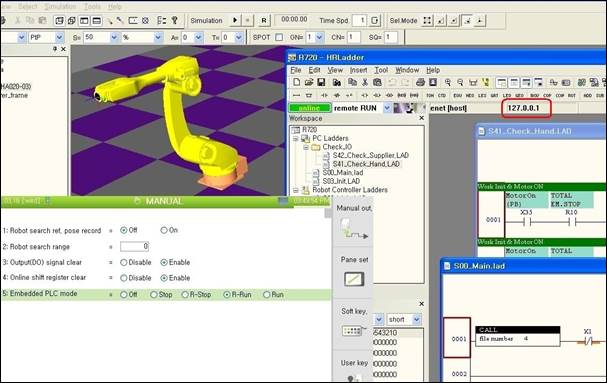Image resolution: width=607 pixels, height=383 pixels.
Task: Open the remote RUN mode dropdown
Action: point(387,108)
